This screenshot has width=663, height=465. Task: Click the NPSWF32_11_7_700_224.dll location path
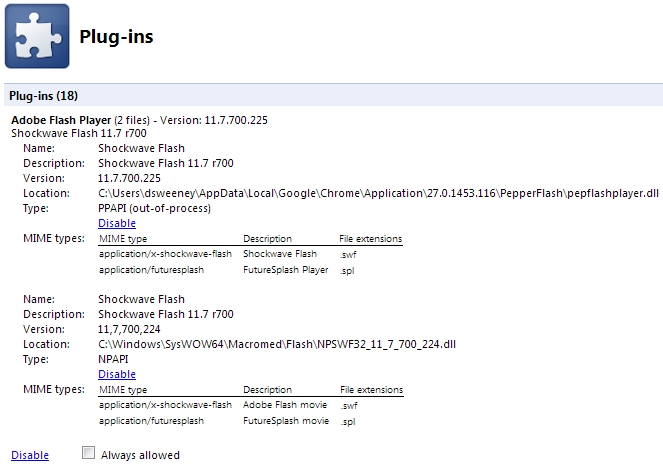277,345
